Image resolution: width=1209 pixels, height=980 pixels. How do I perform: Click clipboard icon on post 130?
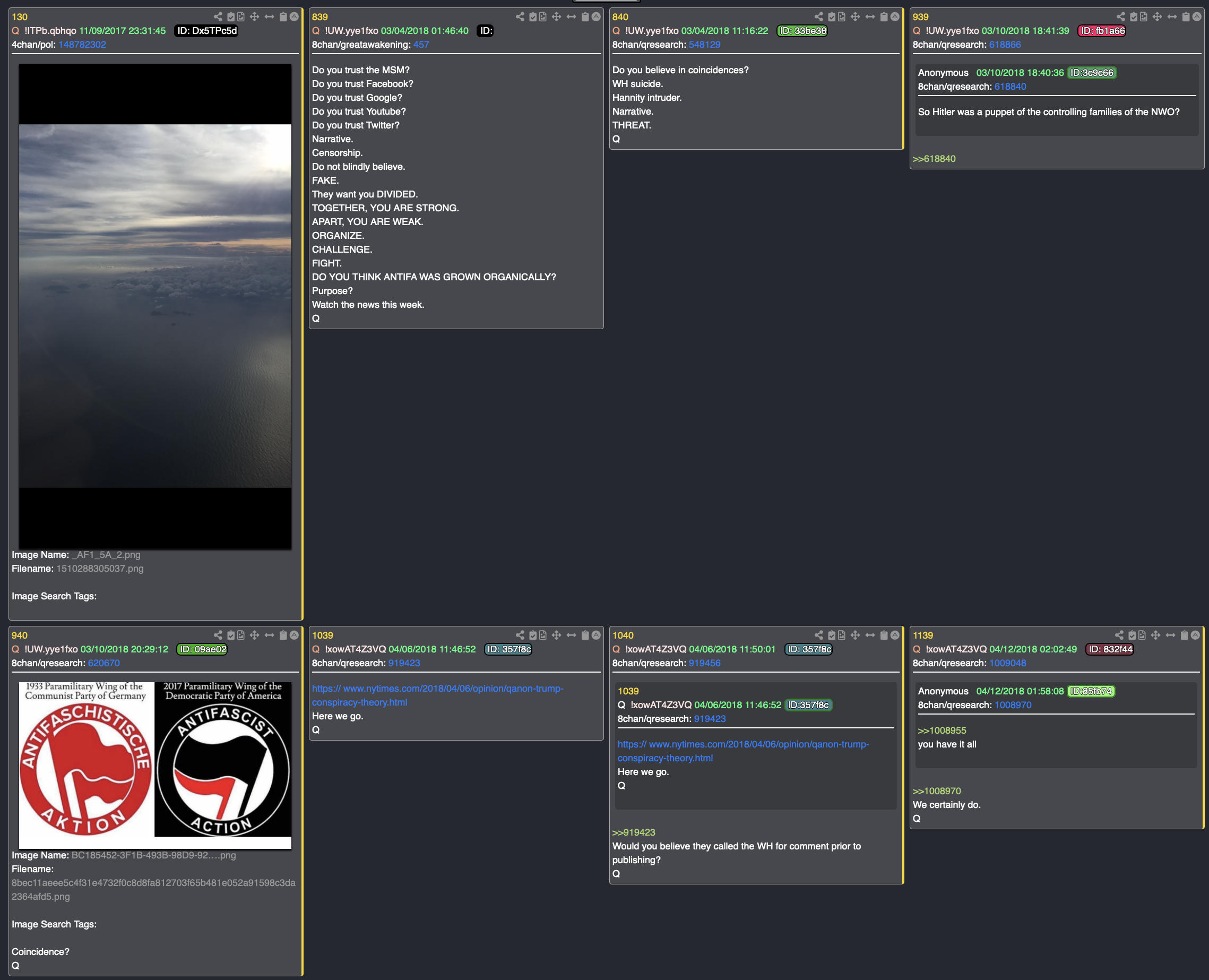283,17
